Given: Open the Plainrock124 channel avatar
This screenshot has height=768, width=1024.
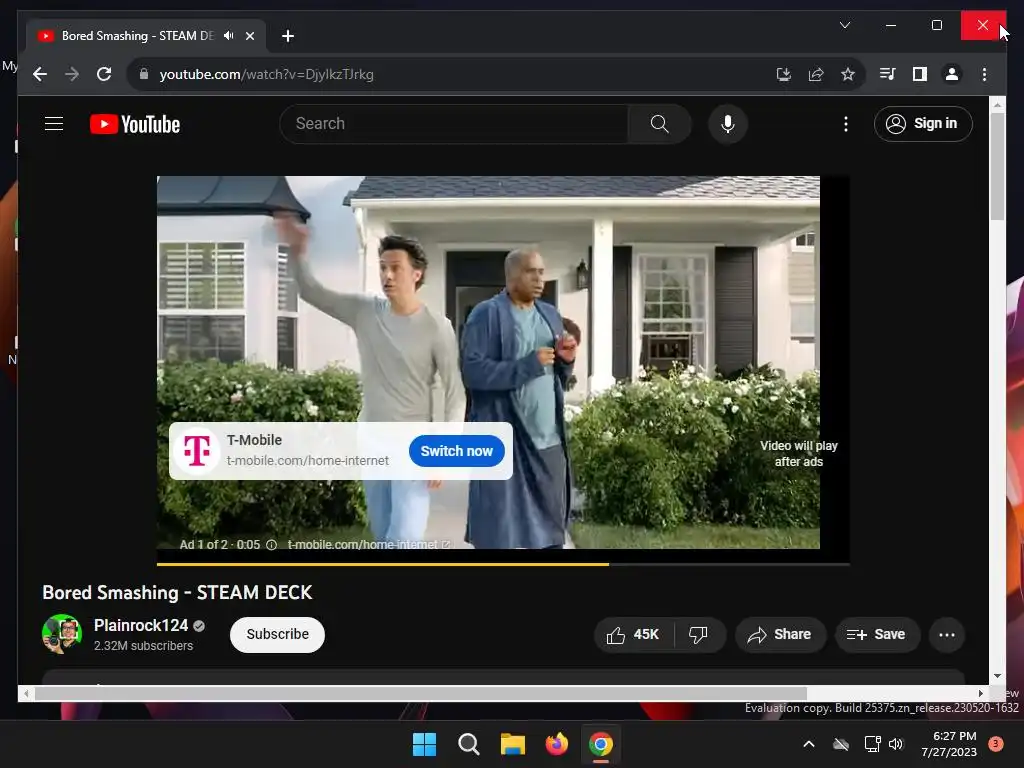Looking at the screenshot, I should click(62, 634).
